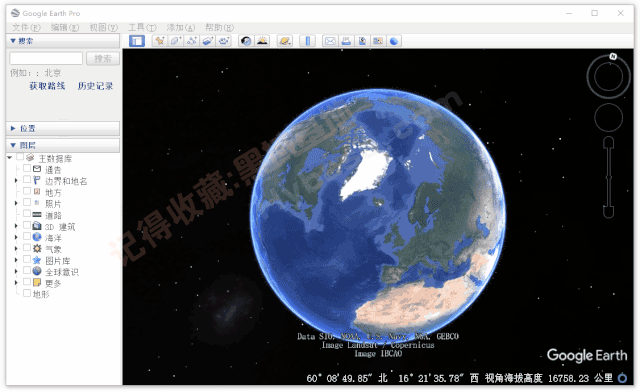The width and height of the screenshot is (640, 392).
Task: Expand the 3D 建筑 tree node
Action: tap(16, 225)
